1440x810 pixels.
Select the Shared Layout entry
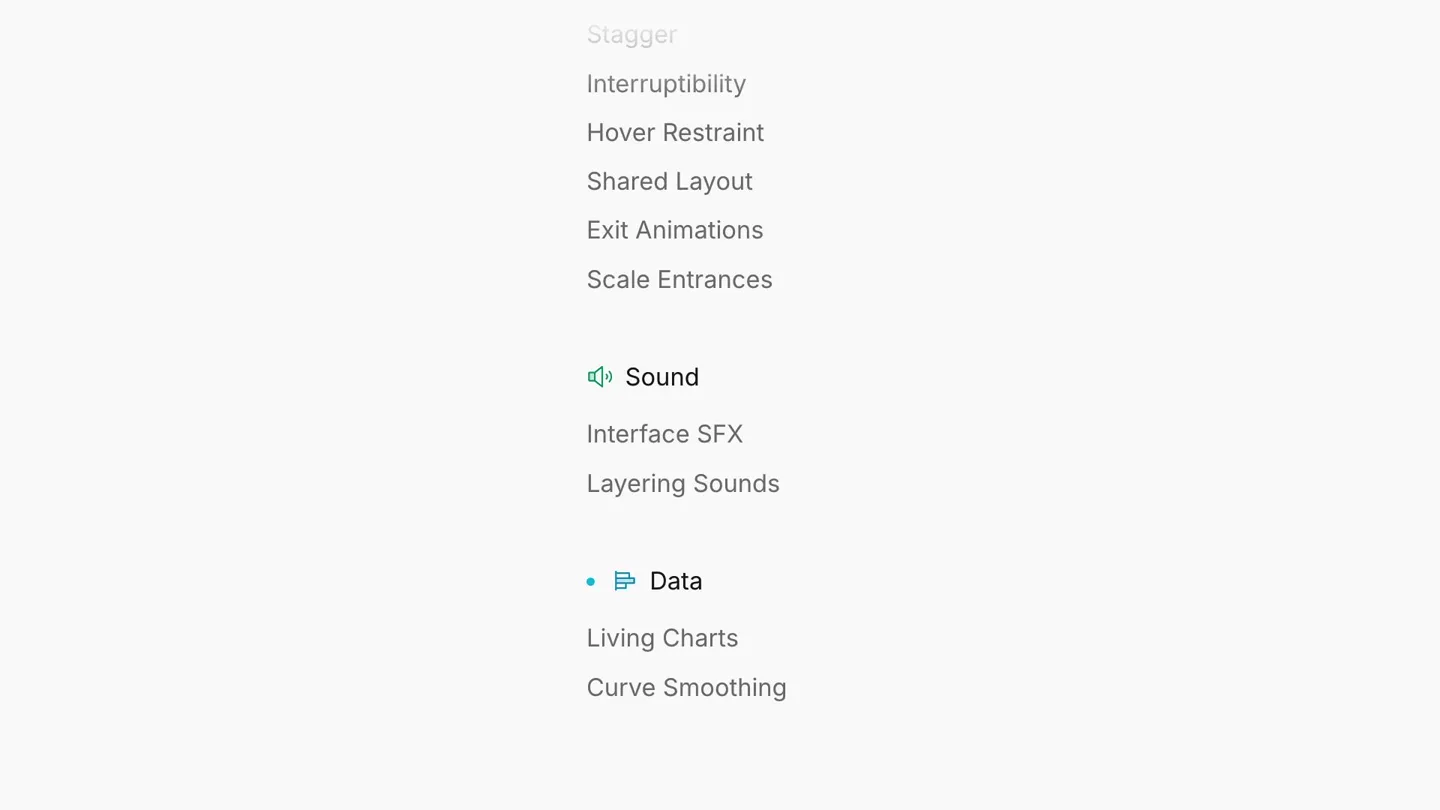tap(670, 182)
